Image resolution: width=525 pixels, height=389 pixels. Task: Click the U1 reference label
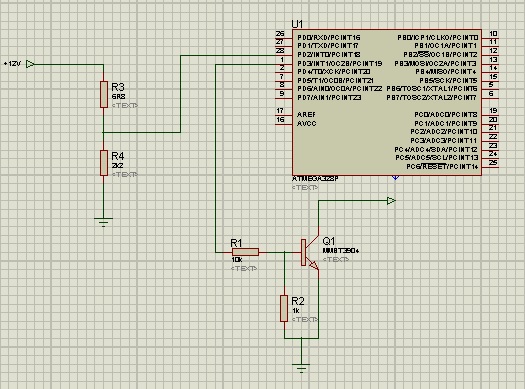click(297, 24)
